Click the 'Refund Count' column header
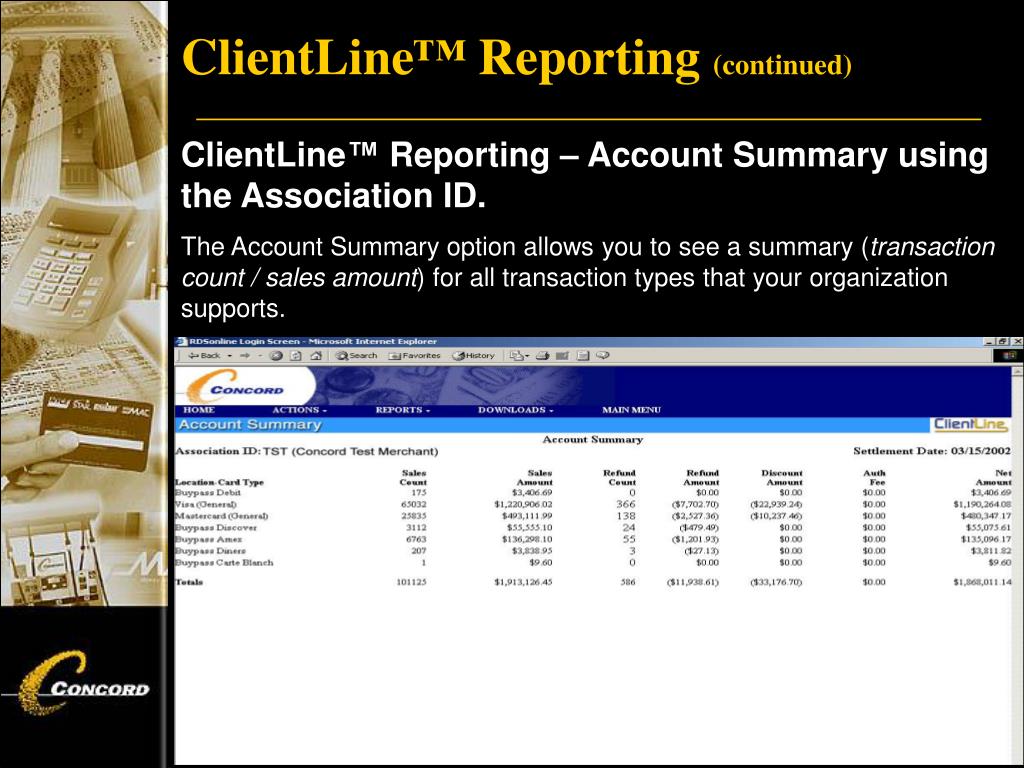 [619, 477]
